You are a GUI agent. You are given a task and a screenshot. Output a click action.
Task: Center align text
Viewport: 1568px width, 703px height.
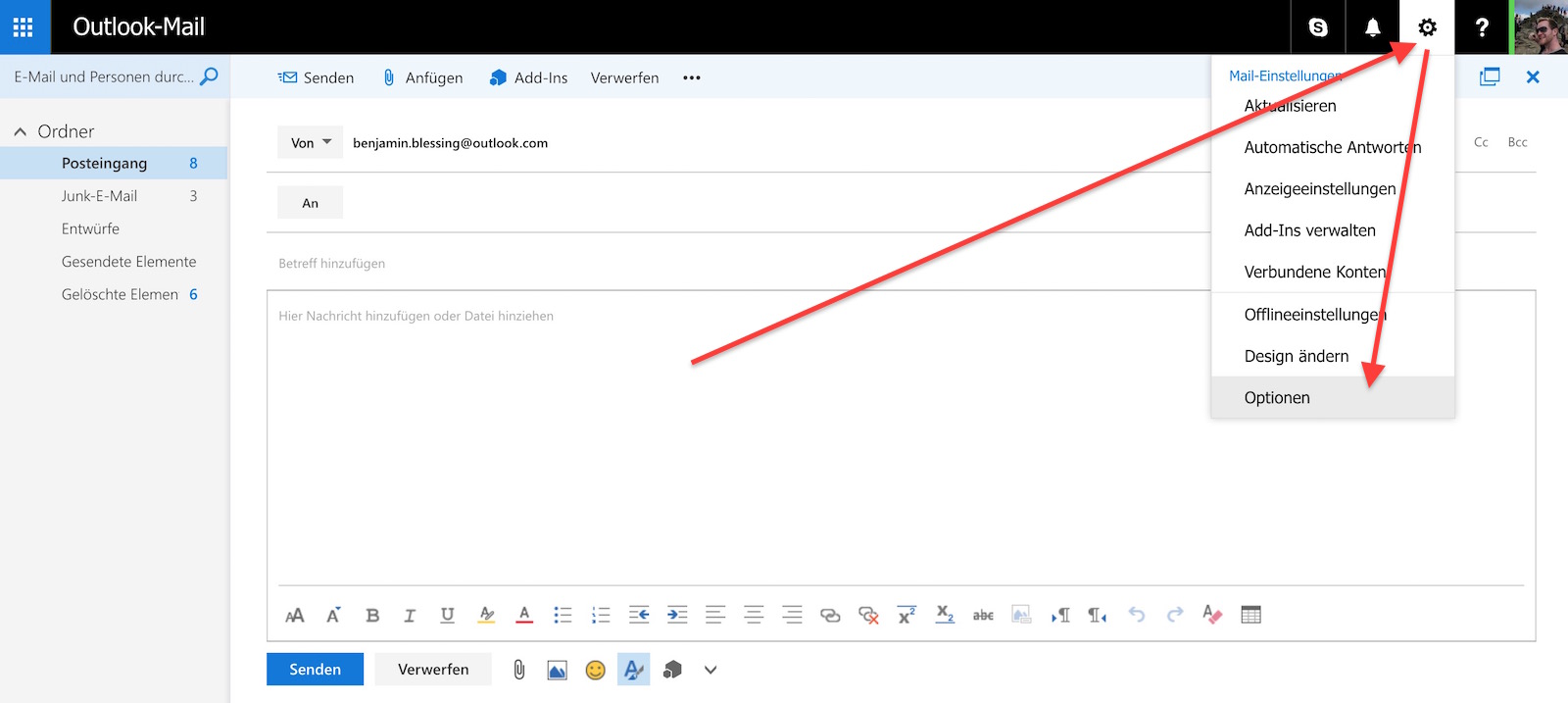click(754, 616)
